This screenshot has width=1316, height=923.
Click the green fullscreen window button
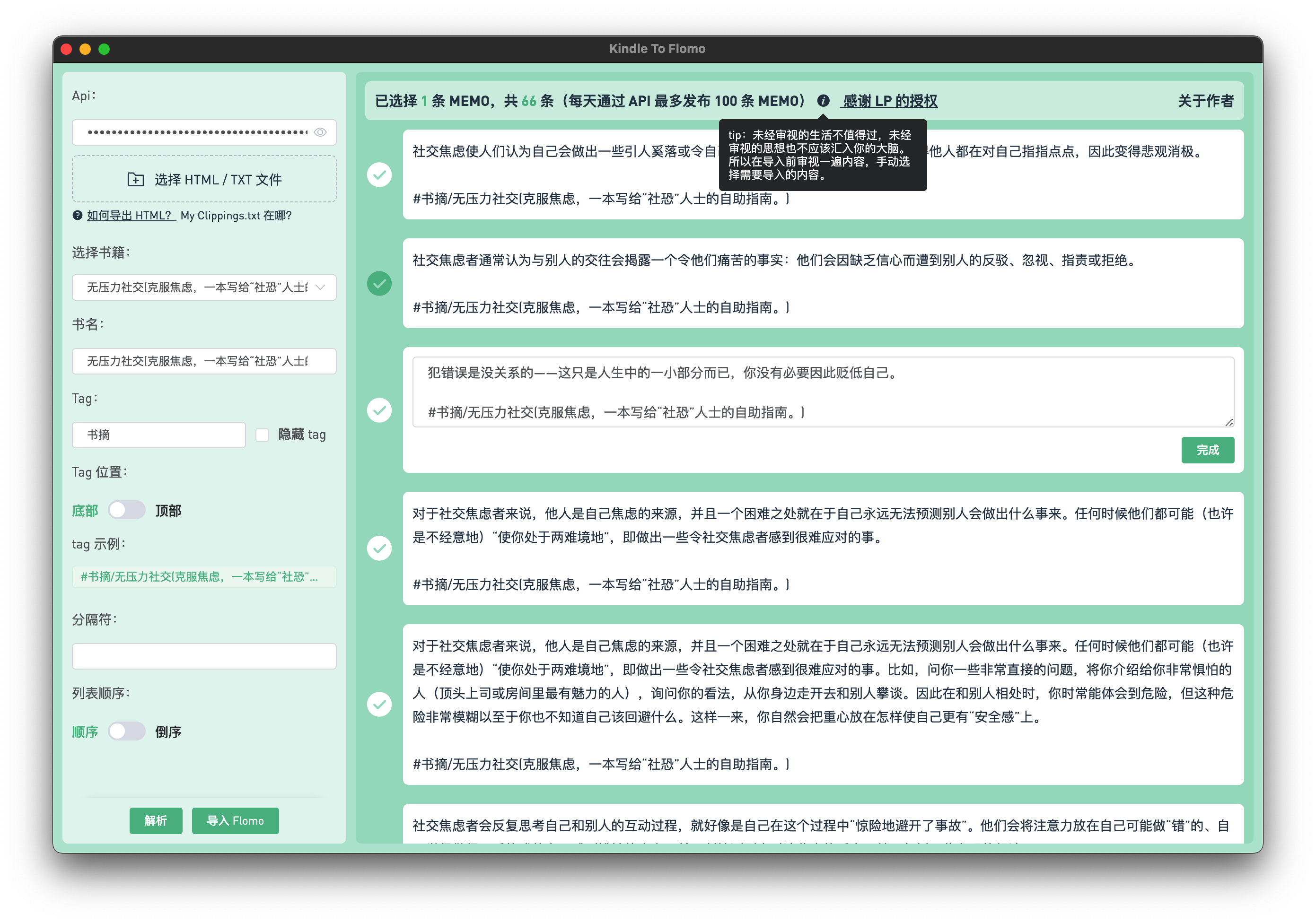(x=104, y=49)
